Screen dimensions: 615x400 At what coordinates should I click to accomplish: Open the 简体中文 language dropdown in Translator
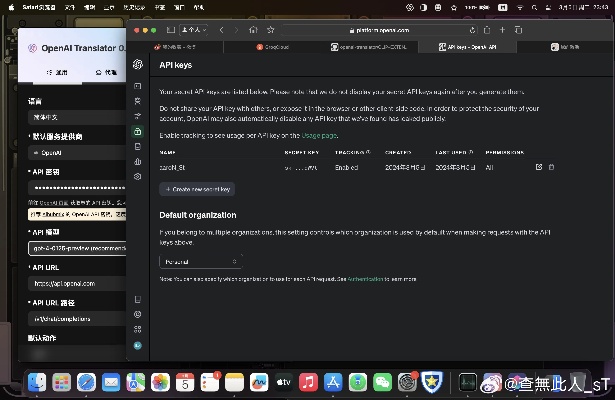(77, 117)
